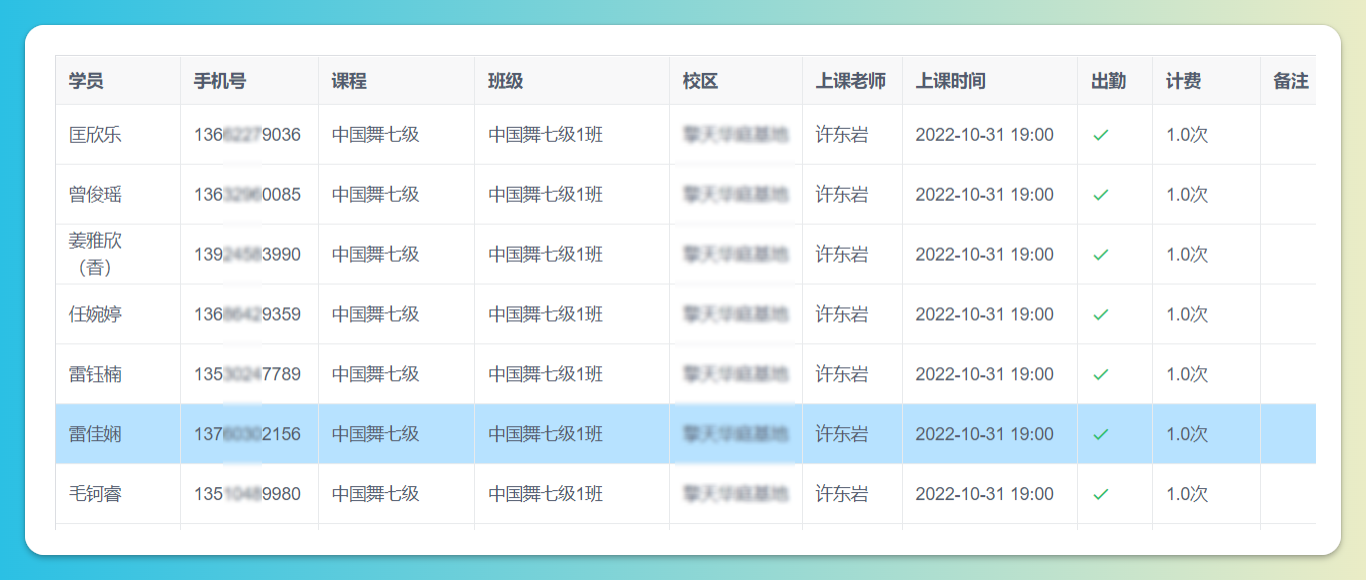Viewport: 1366px width, 580px height.
Task: Select student name 姜雅欣(香)
Action: [x=95, y=254]
